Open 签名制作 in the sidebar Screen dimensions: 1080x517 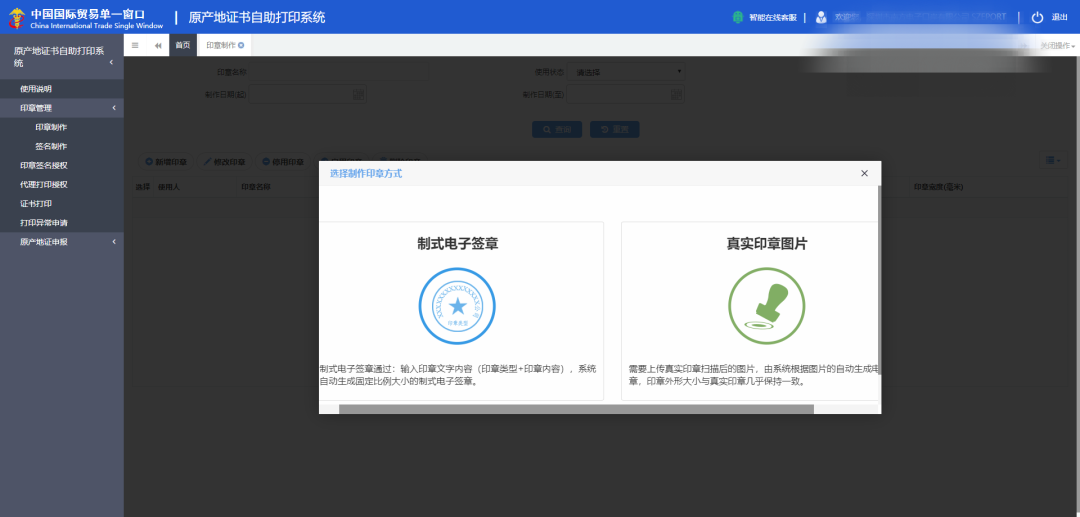tap(51, 146)
